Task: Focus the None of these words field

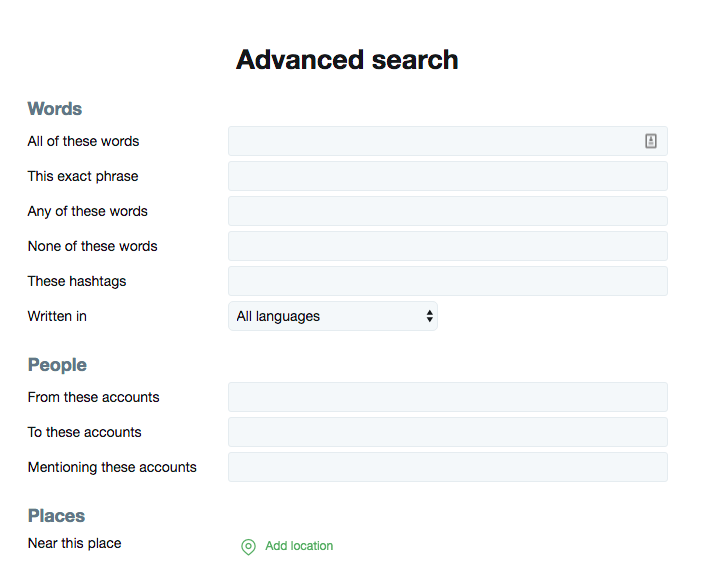Action: (x=447, y=246)
